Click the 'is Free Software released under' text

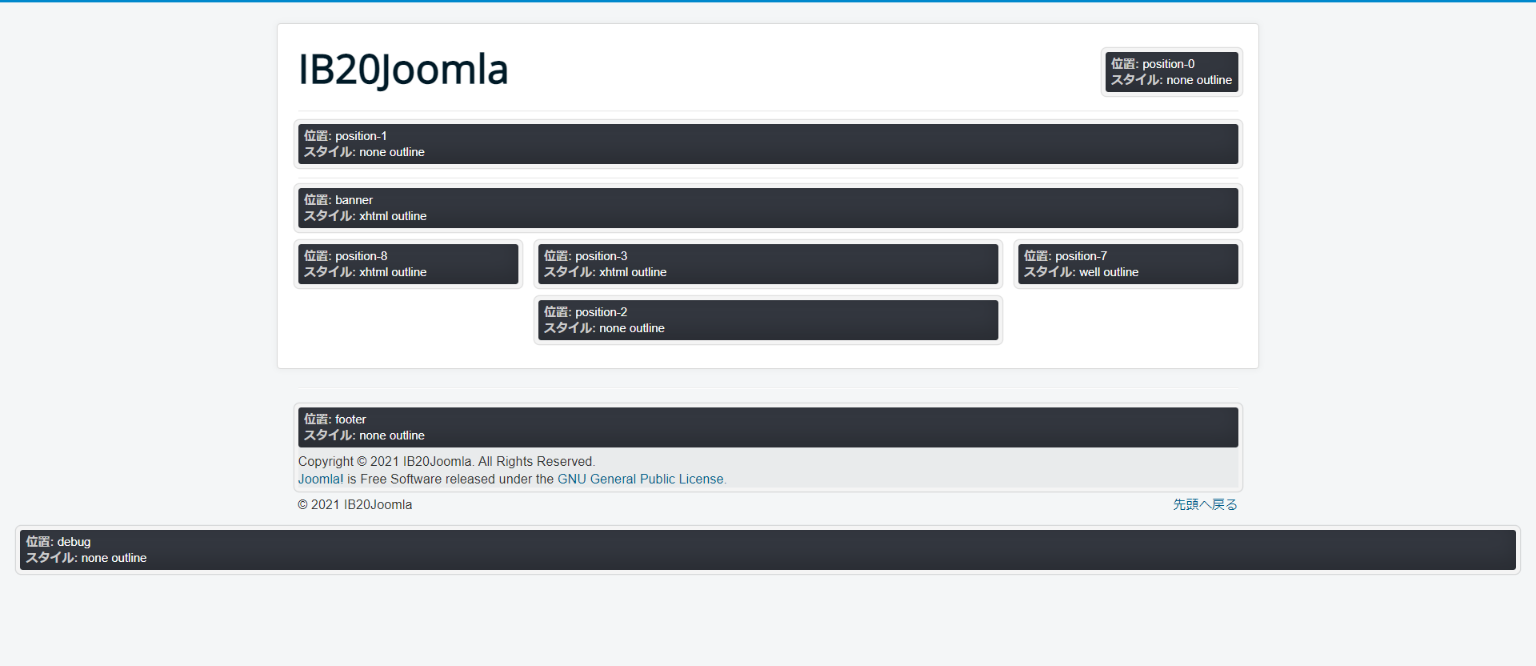pyautogui.click(x=450, y=479)
